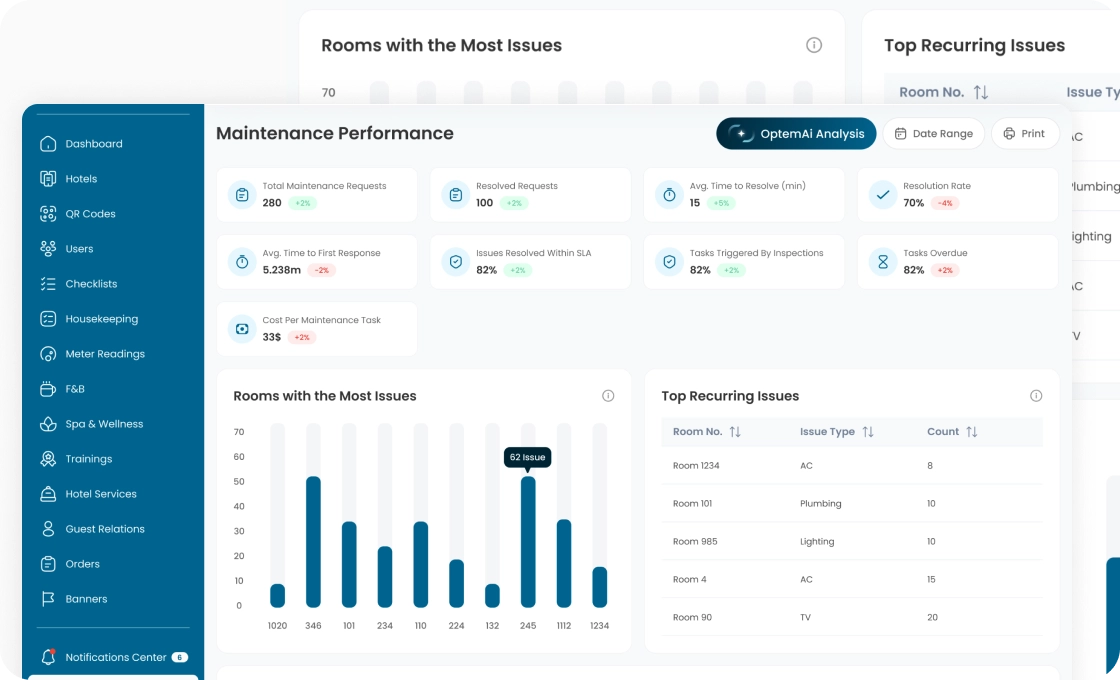Click info icon on Rooms with Most Issues
This screenshot has height=680, width=1120.
[608, 396]
